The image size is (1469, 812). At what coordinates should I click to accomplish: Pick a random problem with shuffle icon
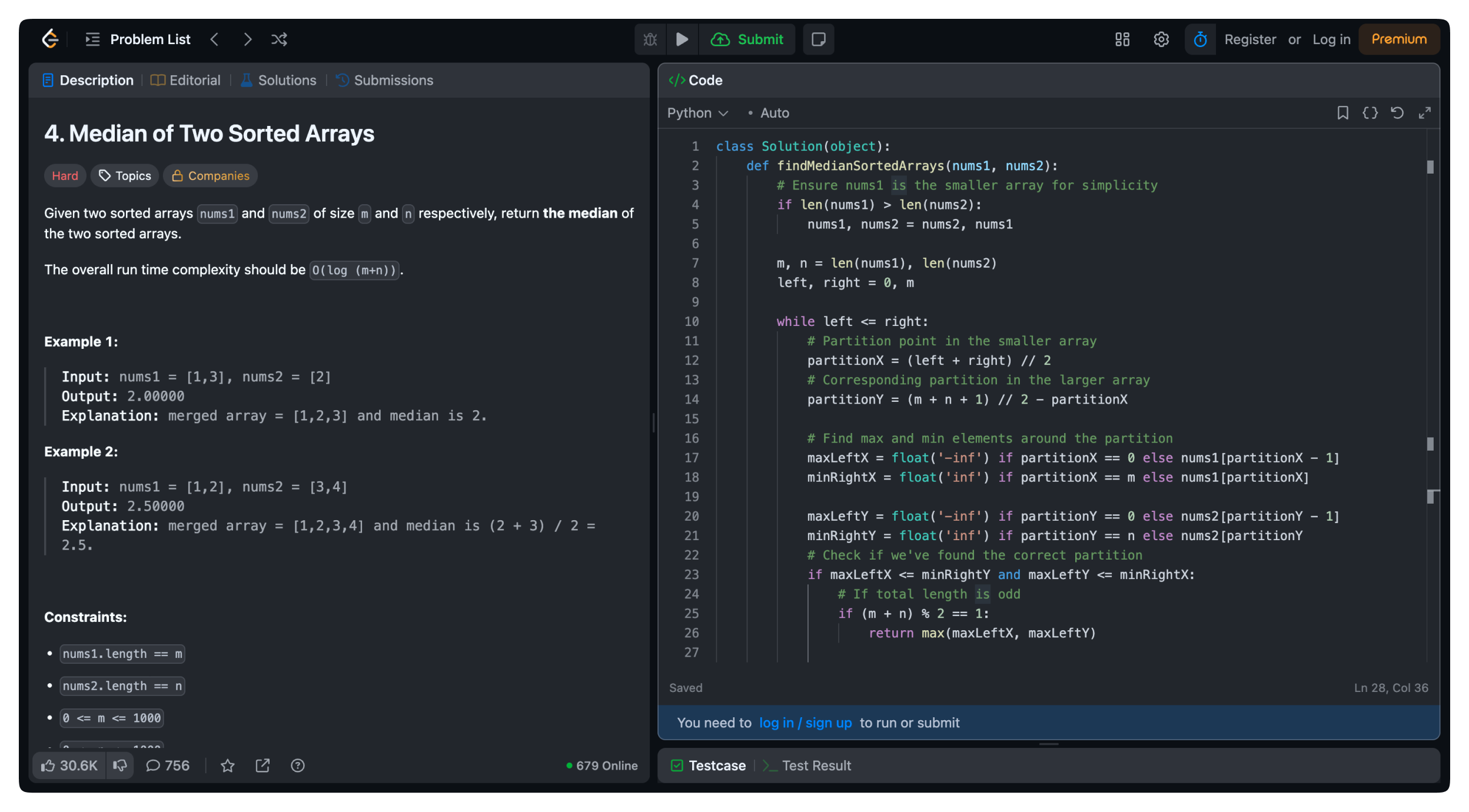click(x=279, y=39)
